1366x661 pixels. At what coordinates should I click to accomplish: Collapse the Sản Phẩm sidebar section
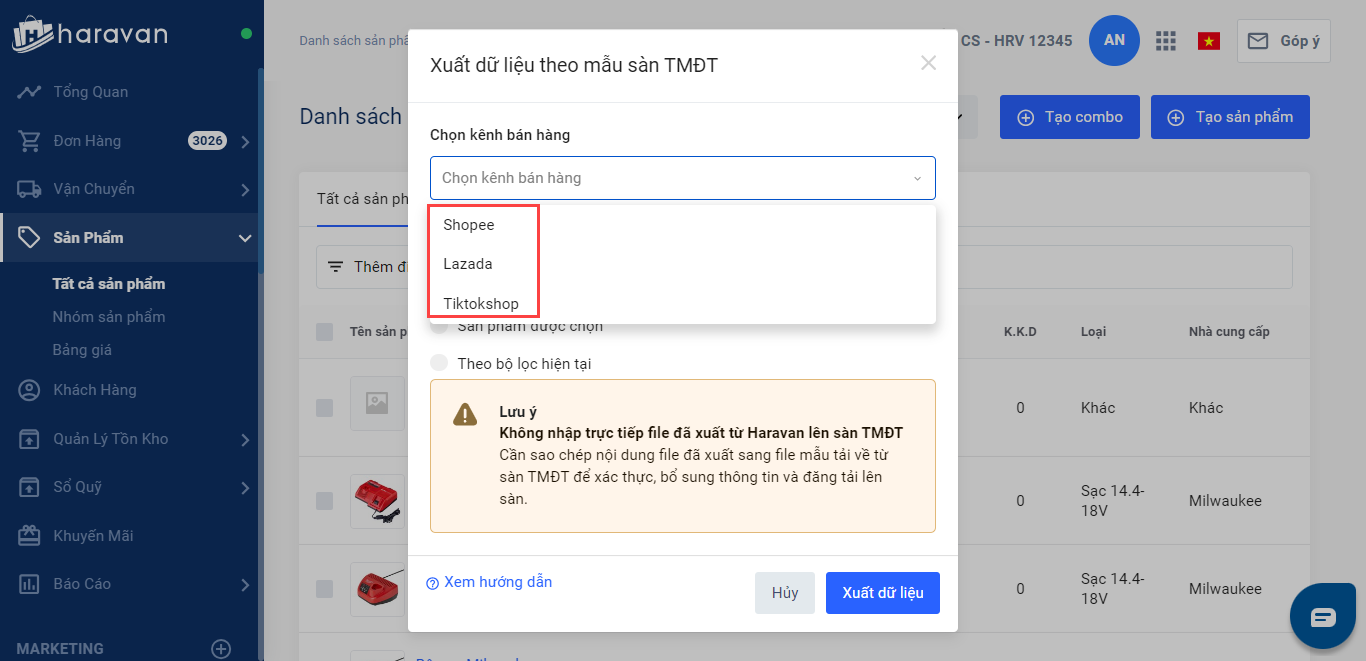[244, 238]
